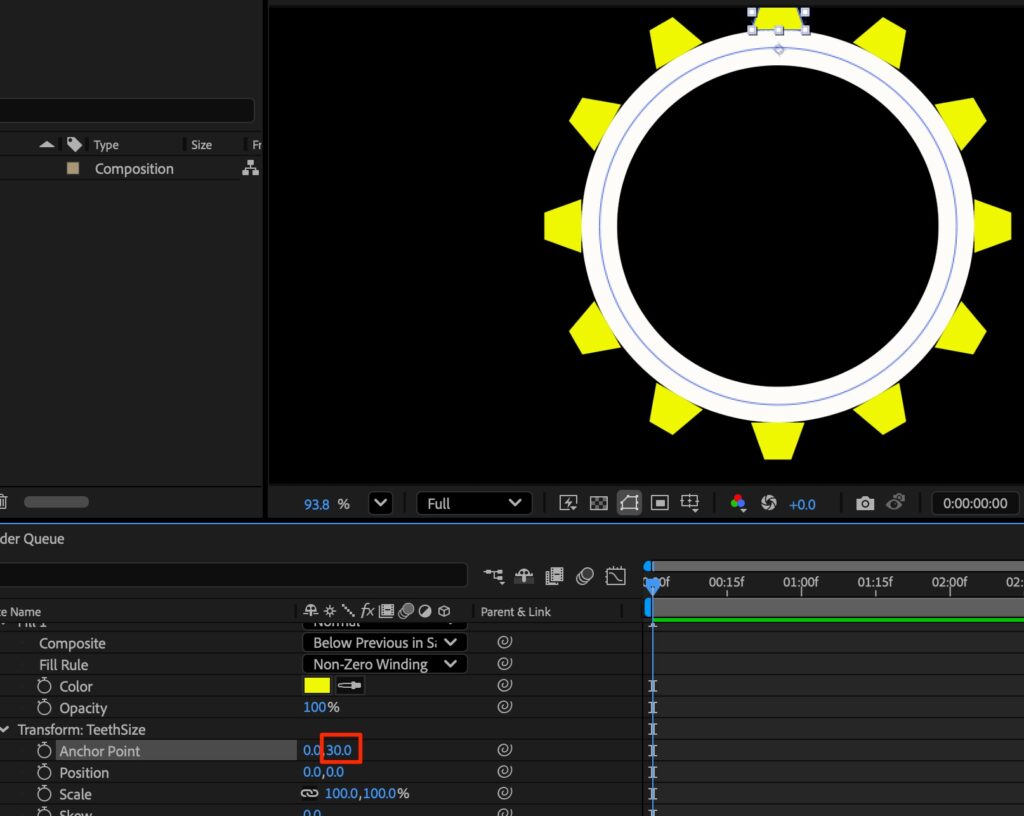
Task: Open the Show Channel color management icon
Action: [738, 503]
